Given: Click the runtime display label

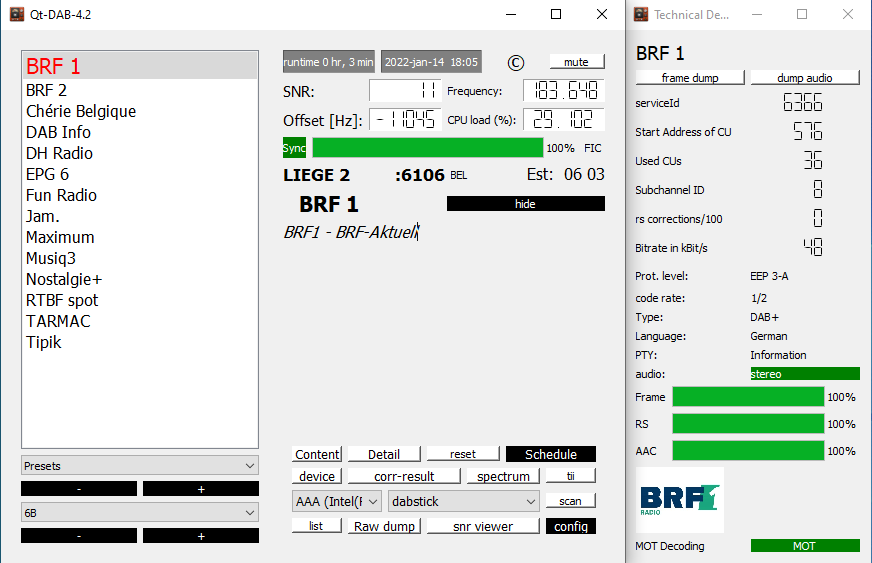Looking at the screenshot, I should point(329,62).
